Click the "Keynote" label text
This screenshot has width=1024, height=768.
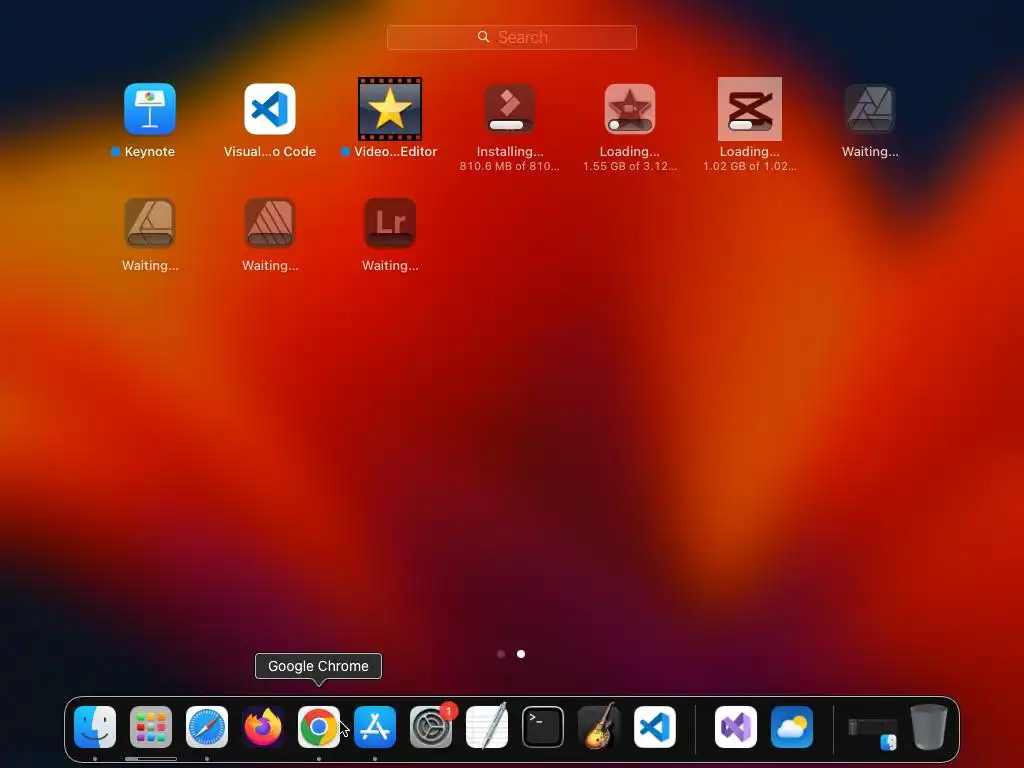click(150, 152)
